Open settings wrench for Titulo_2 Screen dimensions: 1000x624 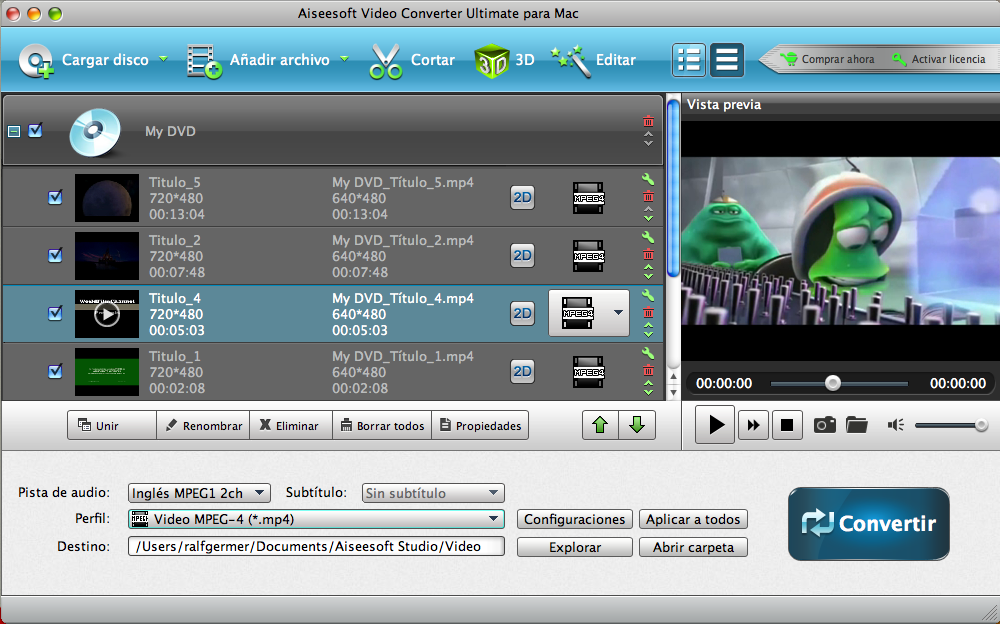[648, 237]
